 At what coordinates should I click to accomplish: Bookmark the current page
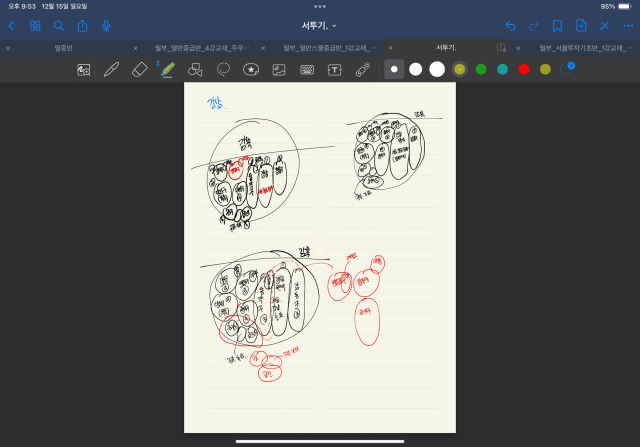tap(557, 26)
